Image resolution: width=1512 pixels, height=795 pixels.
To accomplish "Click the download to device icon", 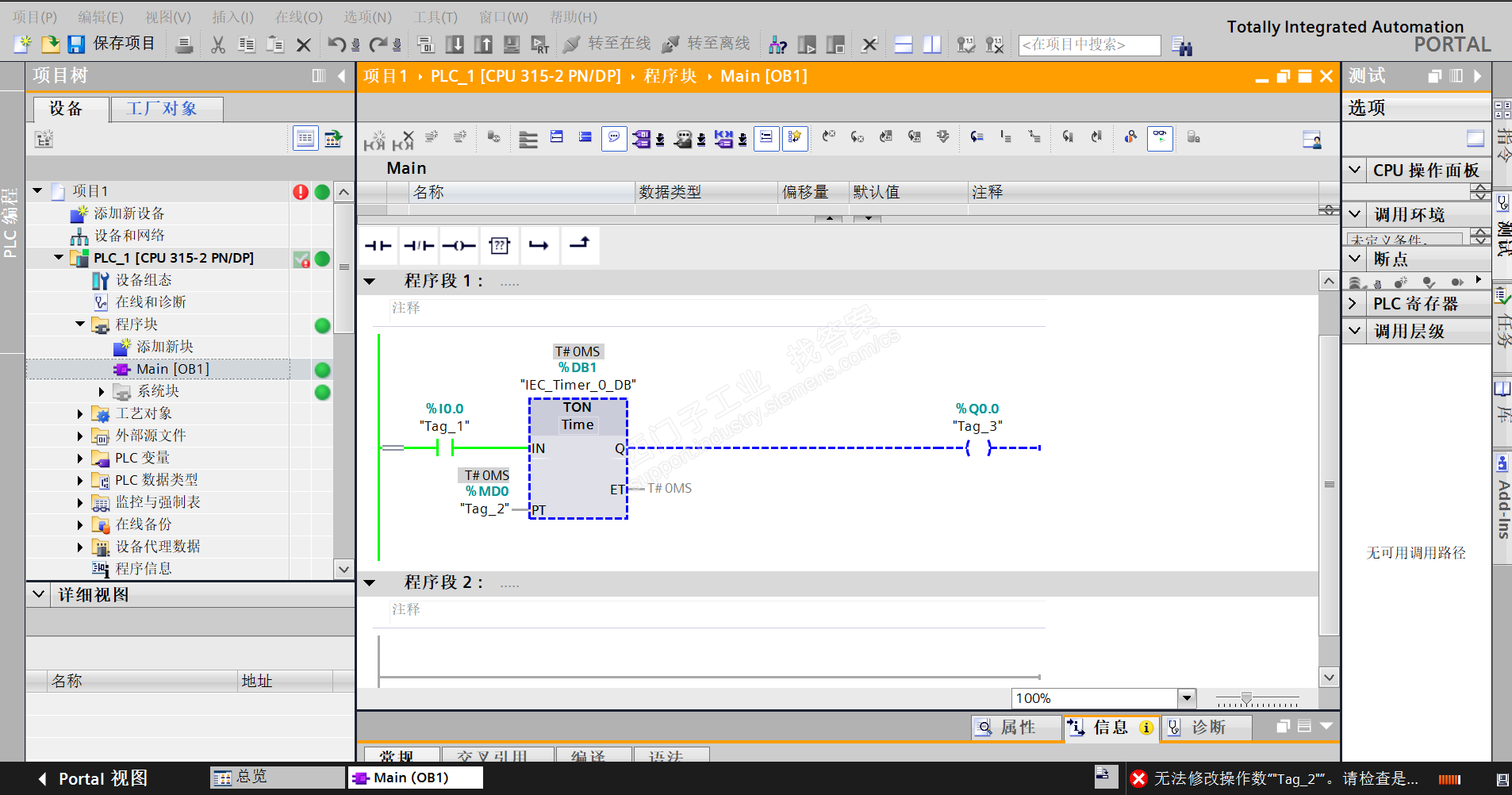I will 455,44.
